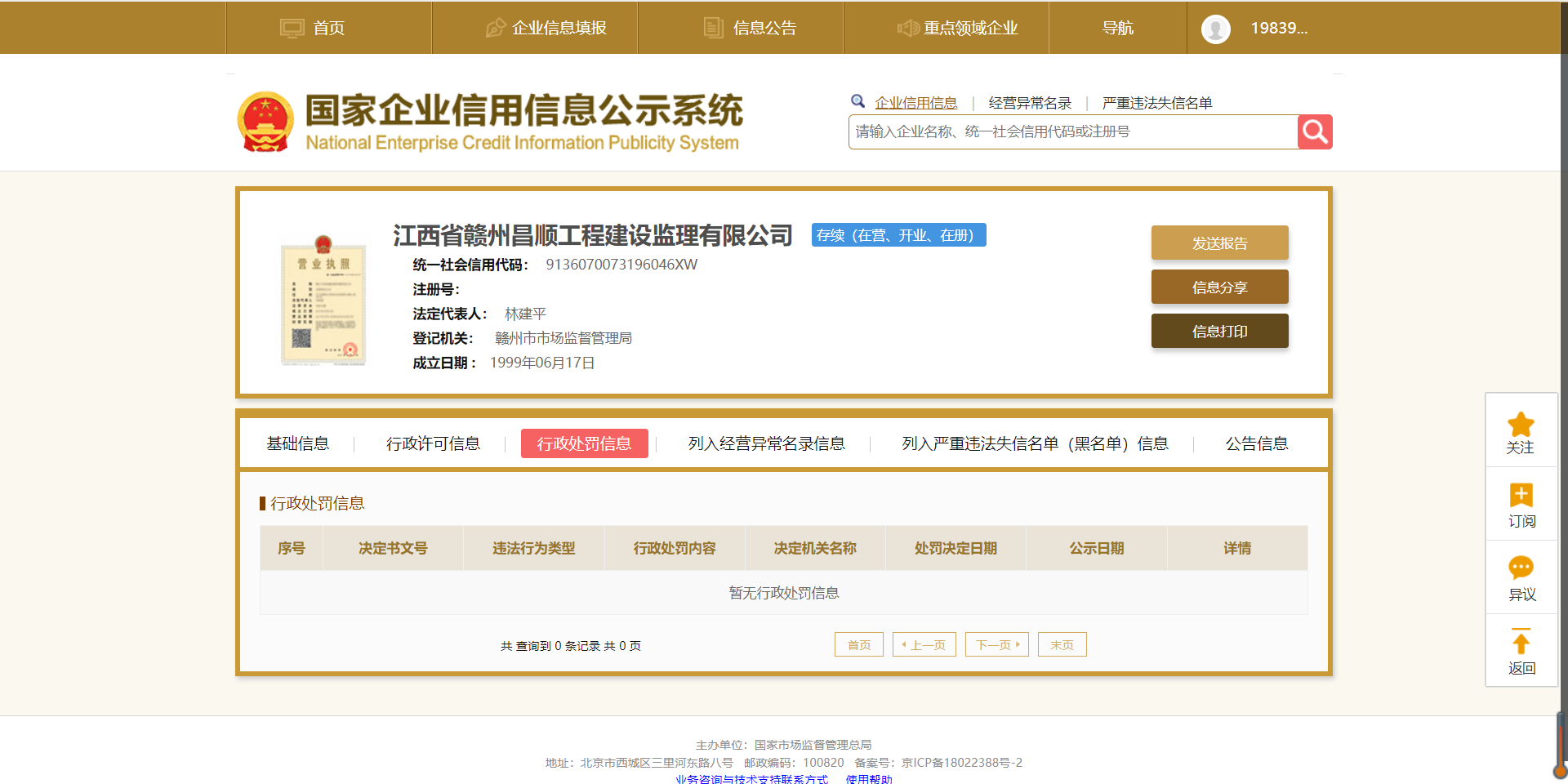Click the national emblem logo
The image size is (1568, 784).
pos(265,122)
